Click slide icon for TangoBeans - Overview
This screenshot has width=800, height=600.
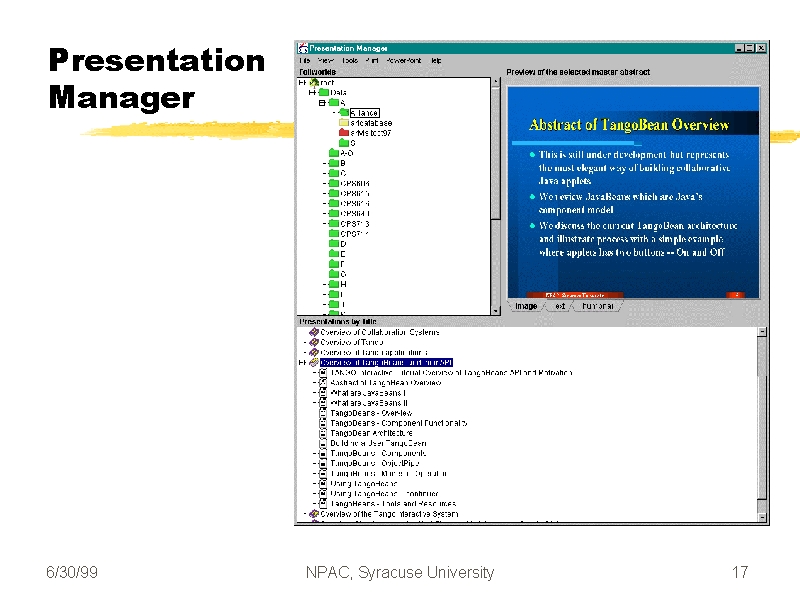pyautogui.click(x=323, y=413)
